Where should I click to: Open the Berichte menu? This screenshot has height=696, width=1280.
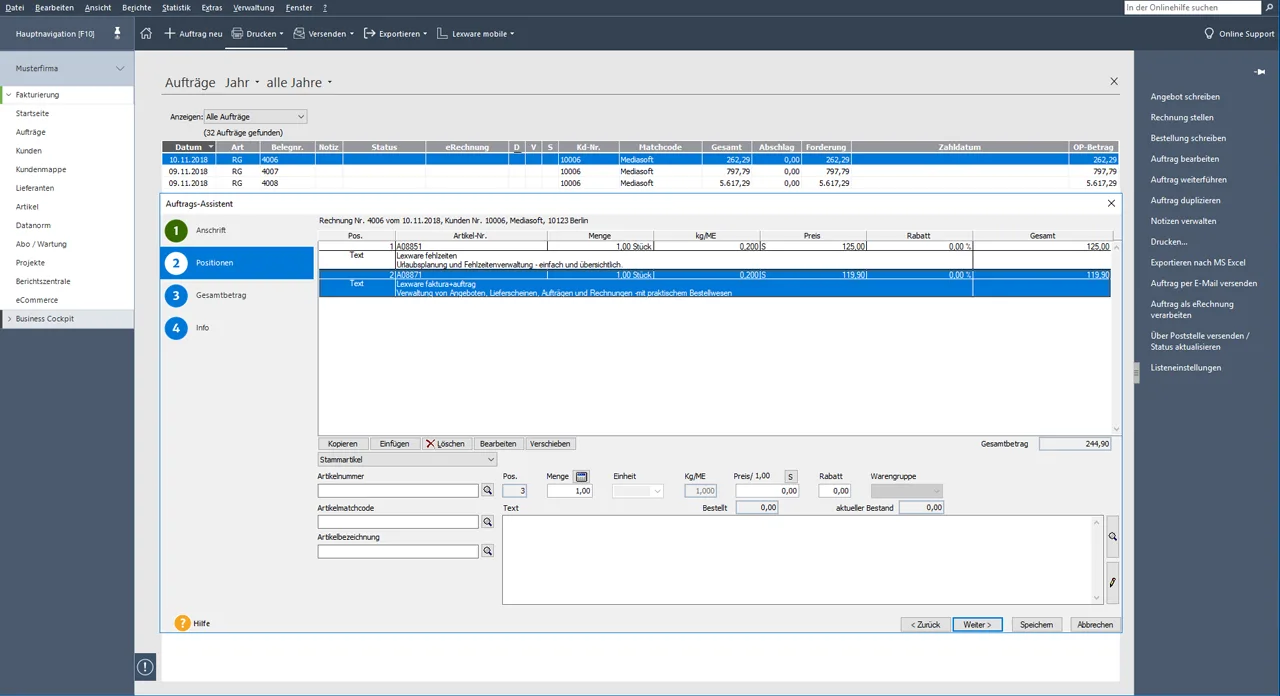click(137, 7)
